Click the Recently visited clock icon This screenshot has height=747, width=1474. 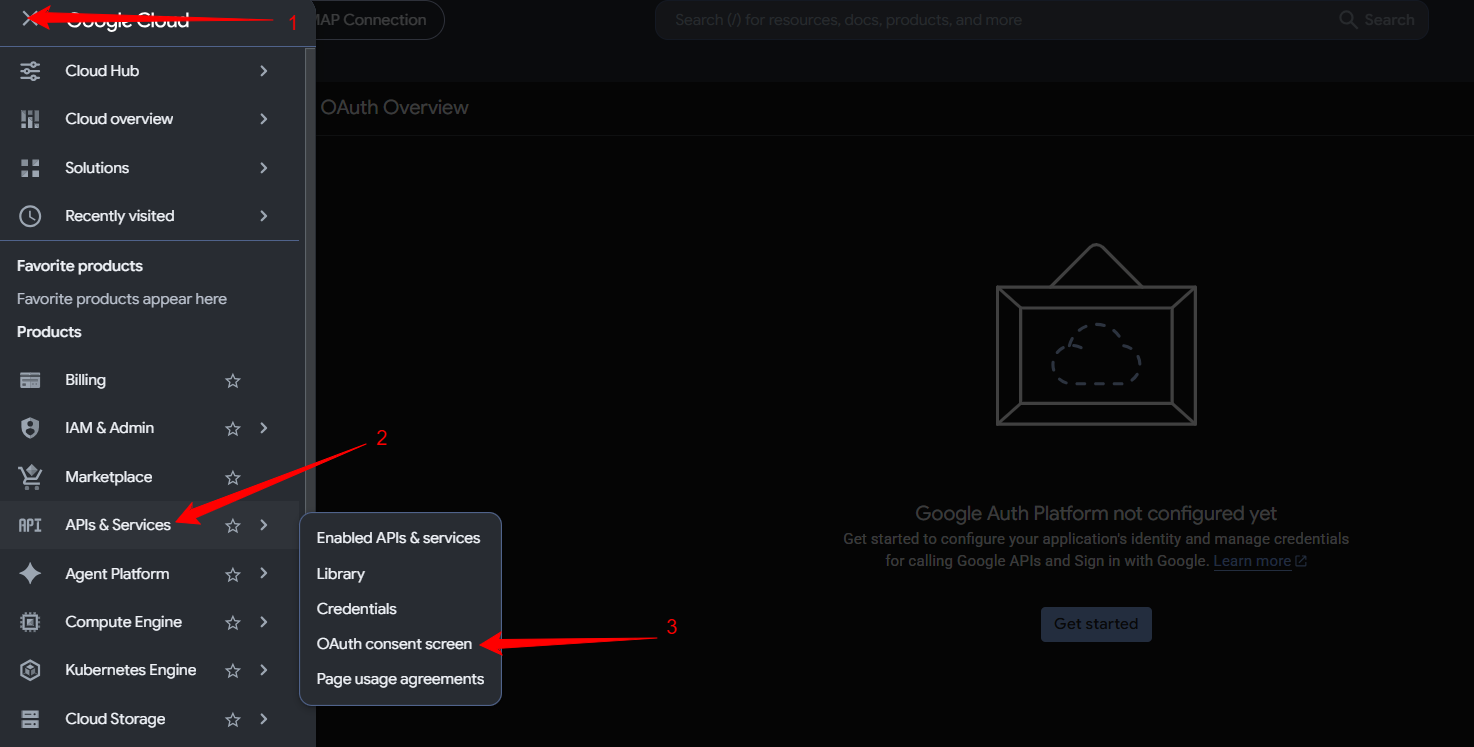coord(30,216)
